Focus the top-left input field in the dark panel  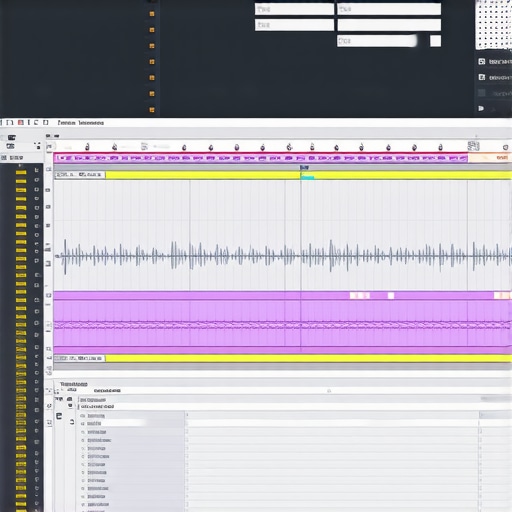pyautogui.click(x=294, y=9)
